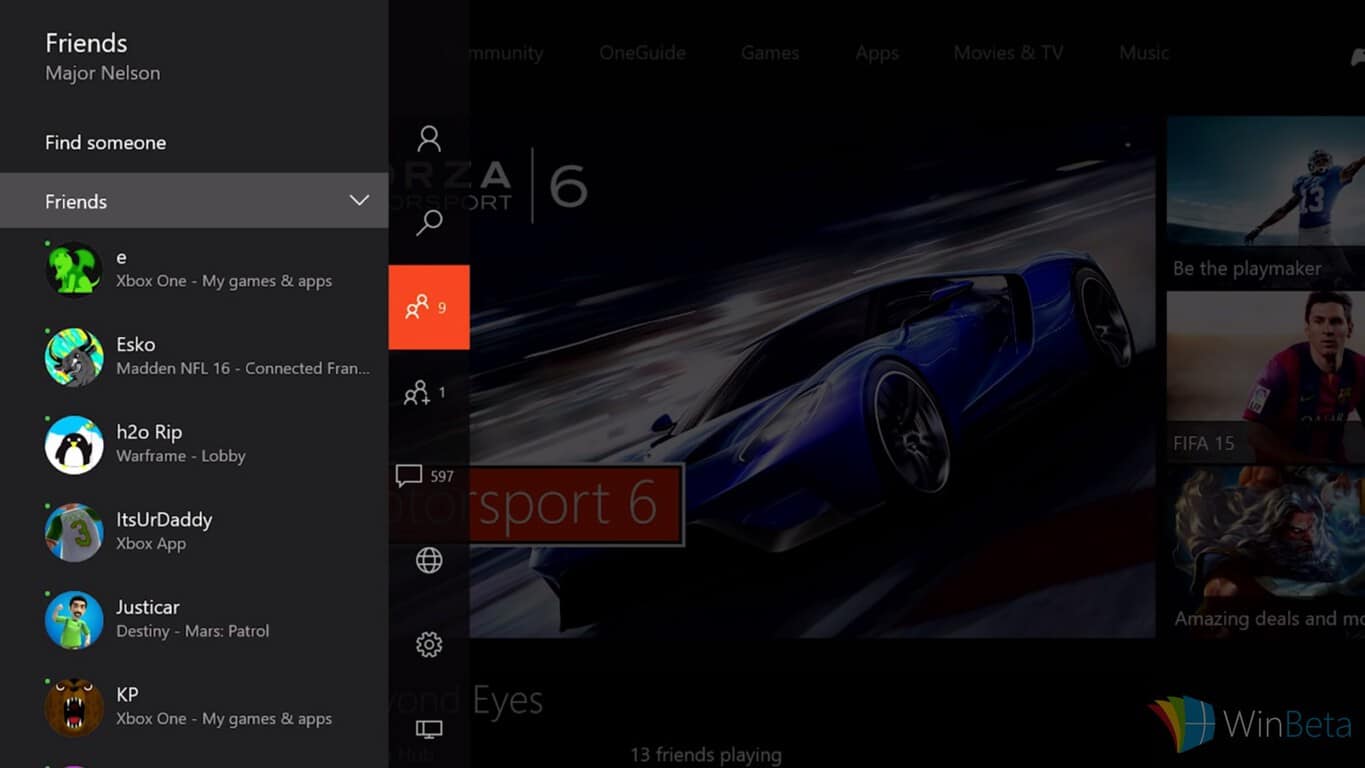Select Find someone option
1365x768 pixels.
click(105, 143)
